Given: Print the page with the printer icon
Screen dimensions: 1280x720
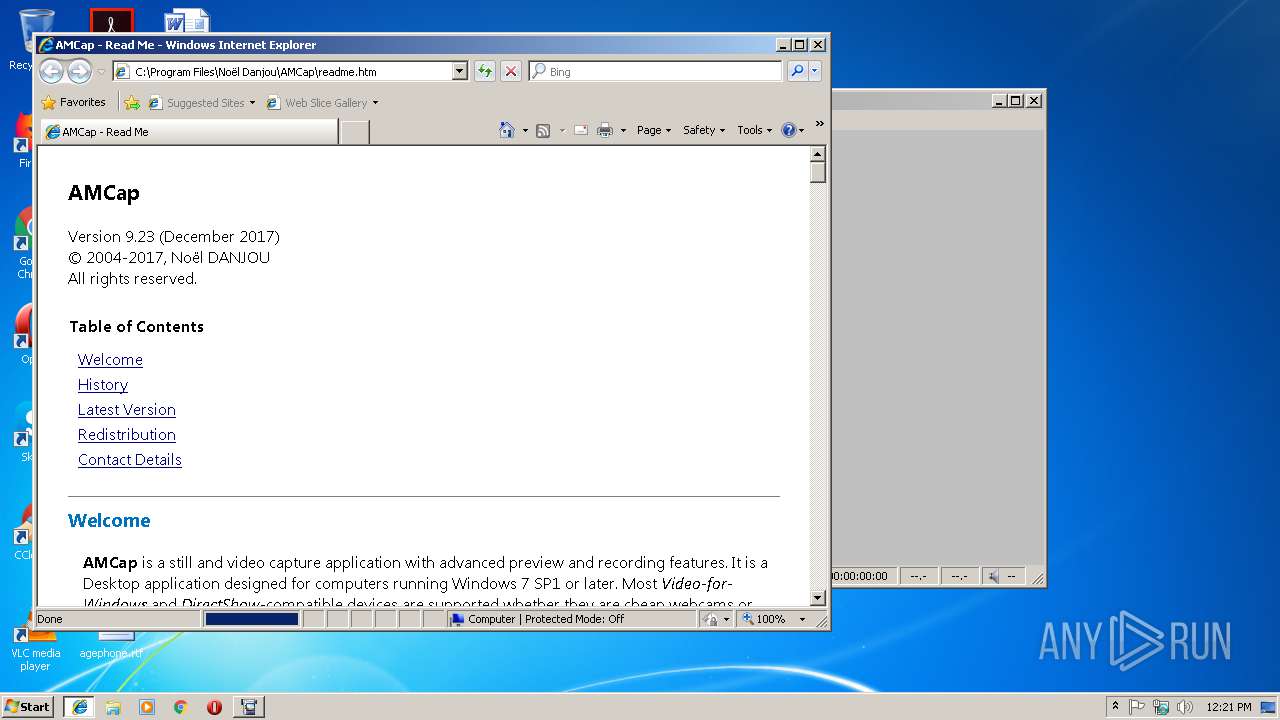Looking at the screenshot, I should [605, 130].
